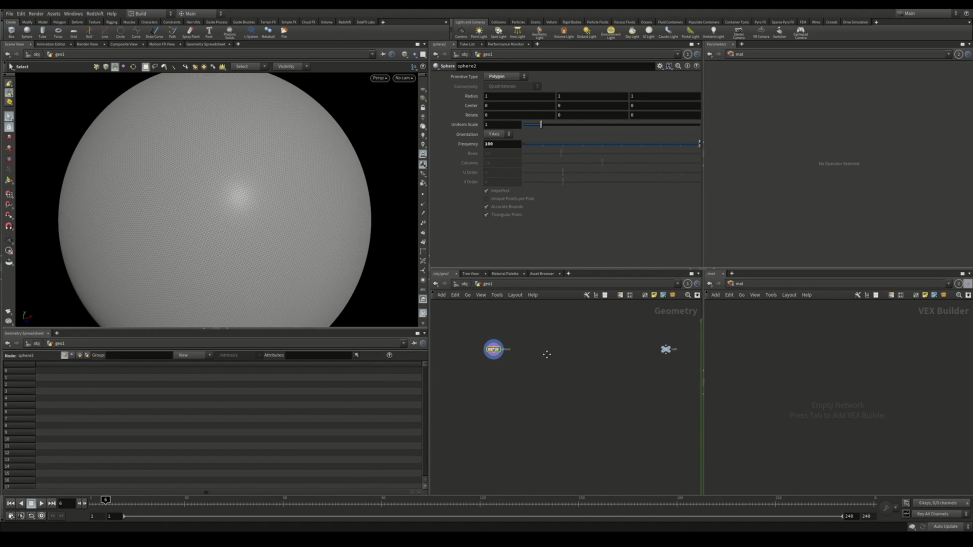
Task: Select the L-System shelf tool
Action: pyautogui.click(x=251, y=32)
